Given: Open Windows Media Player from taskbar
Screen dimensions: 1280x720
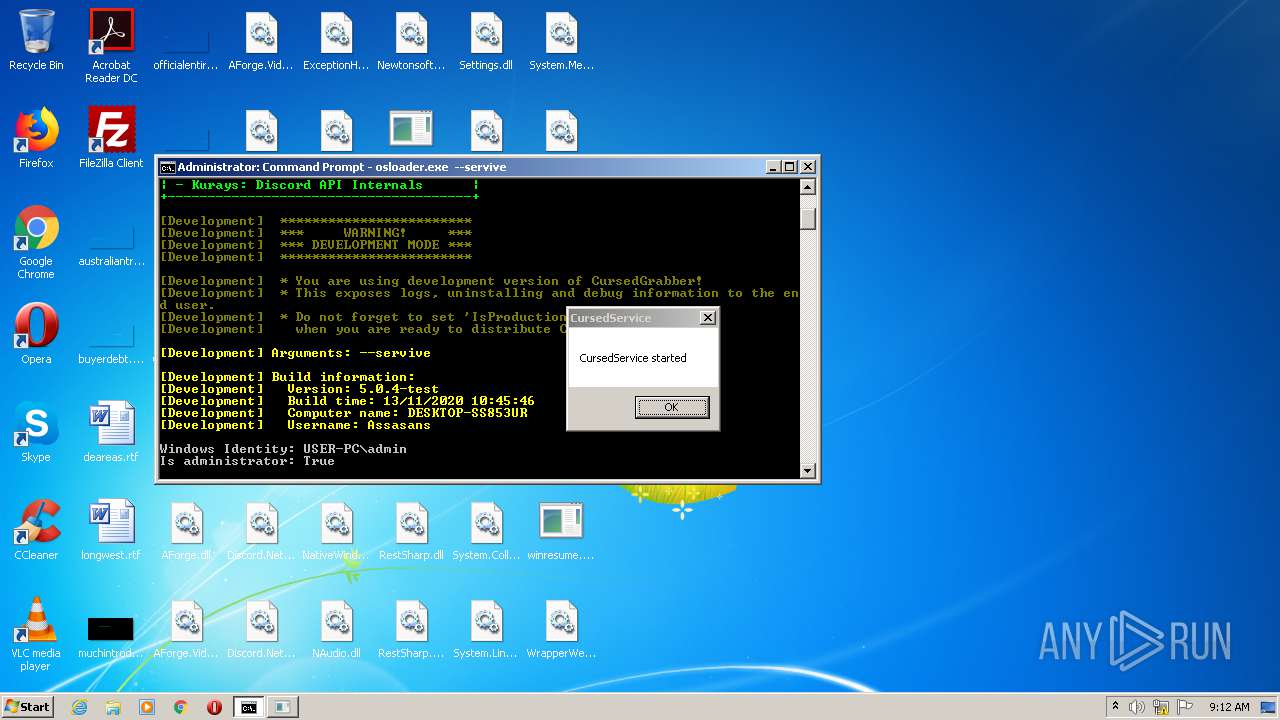Looking at the screenshot, I should pyautogui.click(x=147, y=707).
